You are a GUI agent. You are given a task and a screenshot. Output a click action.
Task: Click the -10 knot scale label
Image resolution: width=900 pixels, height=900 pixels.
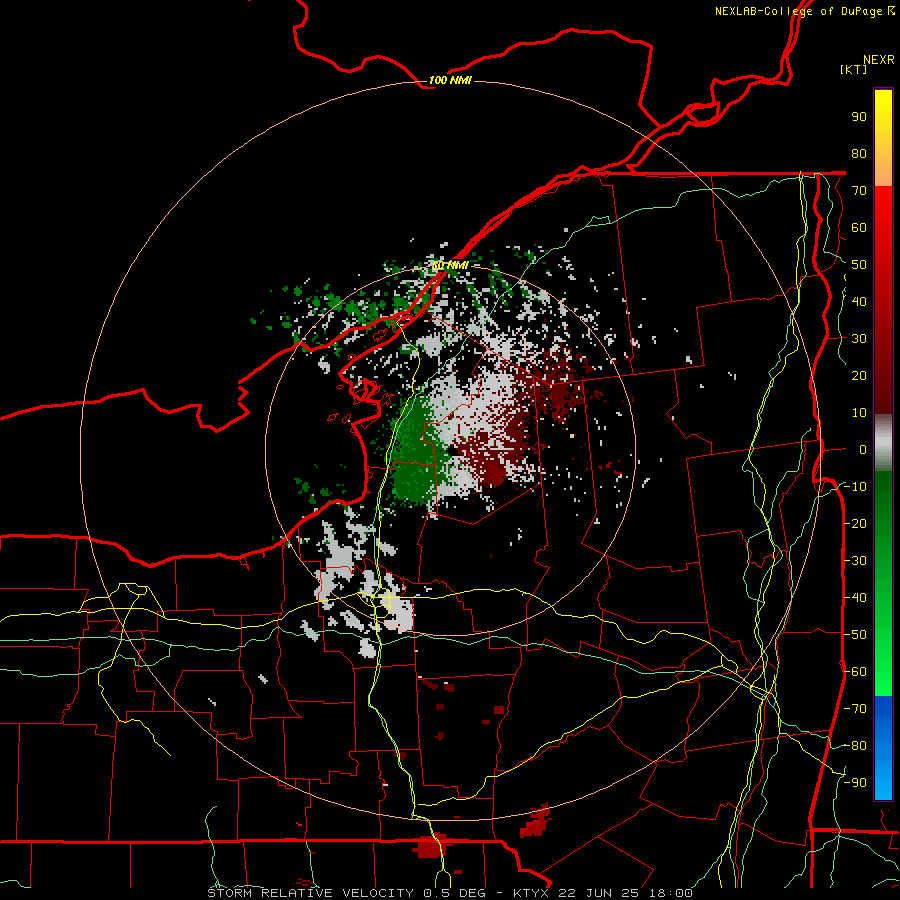855,487
